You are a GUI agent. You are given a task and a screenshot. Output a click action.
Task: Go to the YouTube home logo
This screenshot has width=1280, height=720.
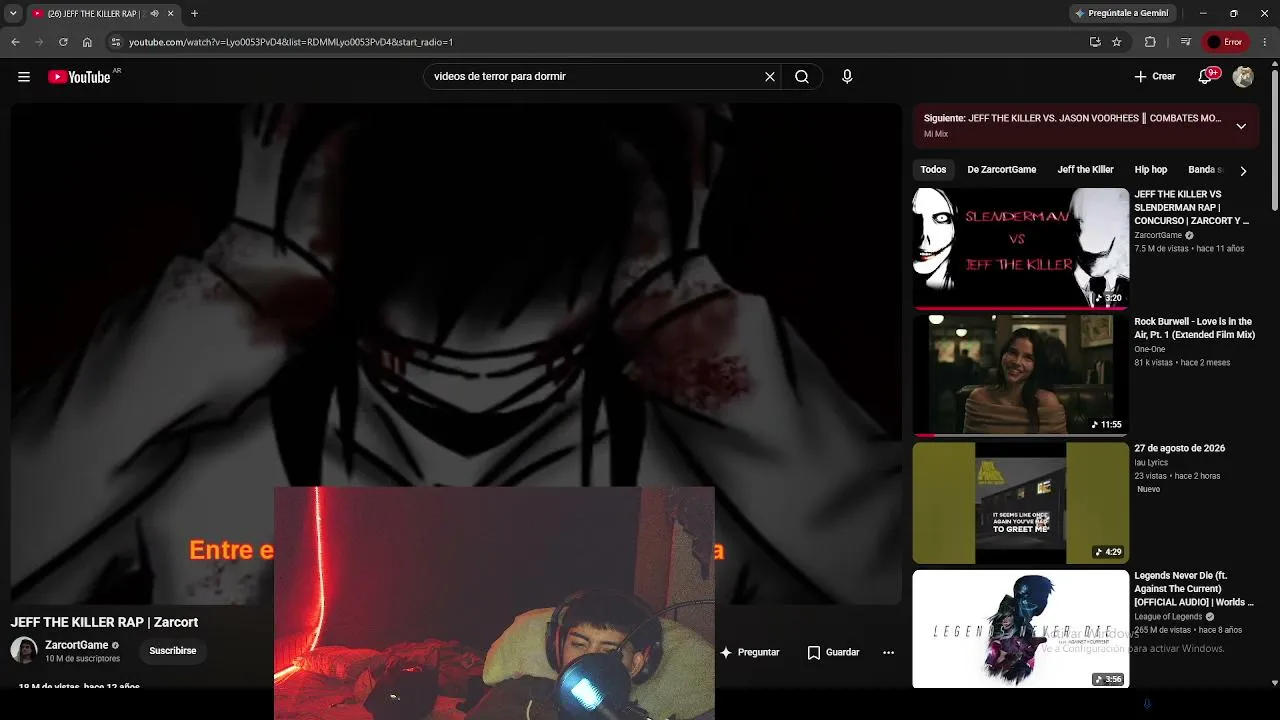[79, 77]
